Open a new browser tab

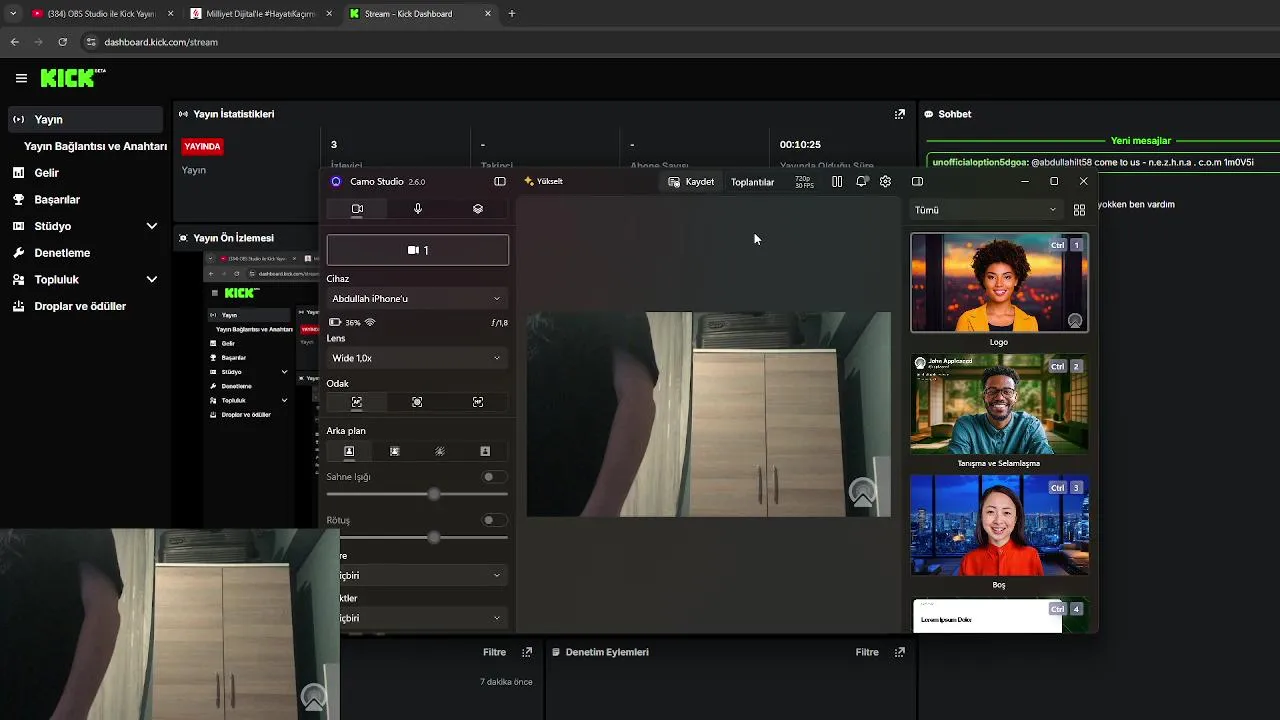(x=512, y=14)
